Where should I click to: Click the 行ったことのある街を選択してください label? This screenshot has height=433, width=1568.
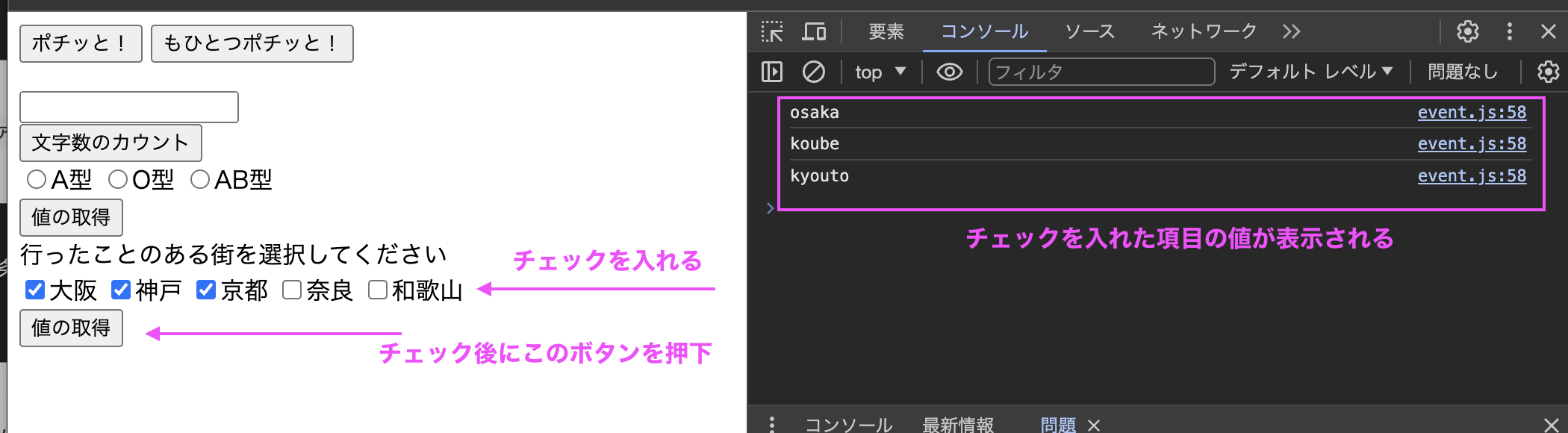coord(233,255)
